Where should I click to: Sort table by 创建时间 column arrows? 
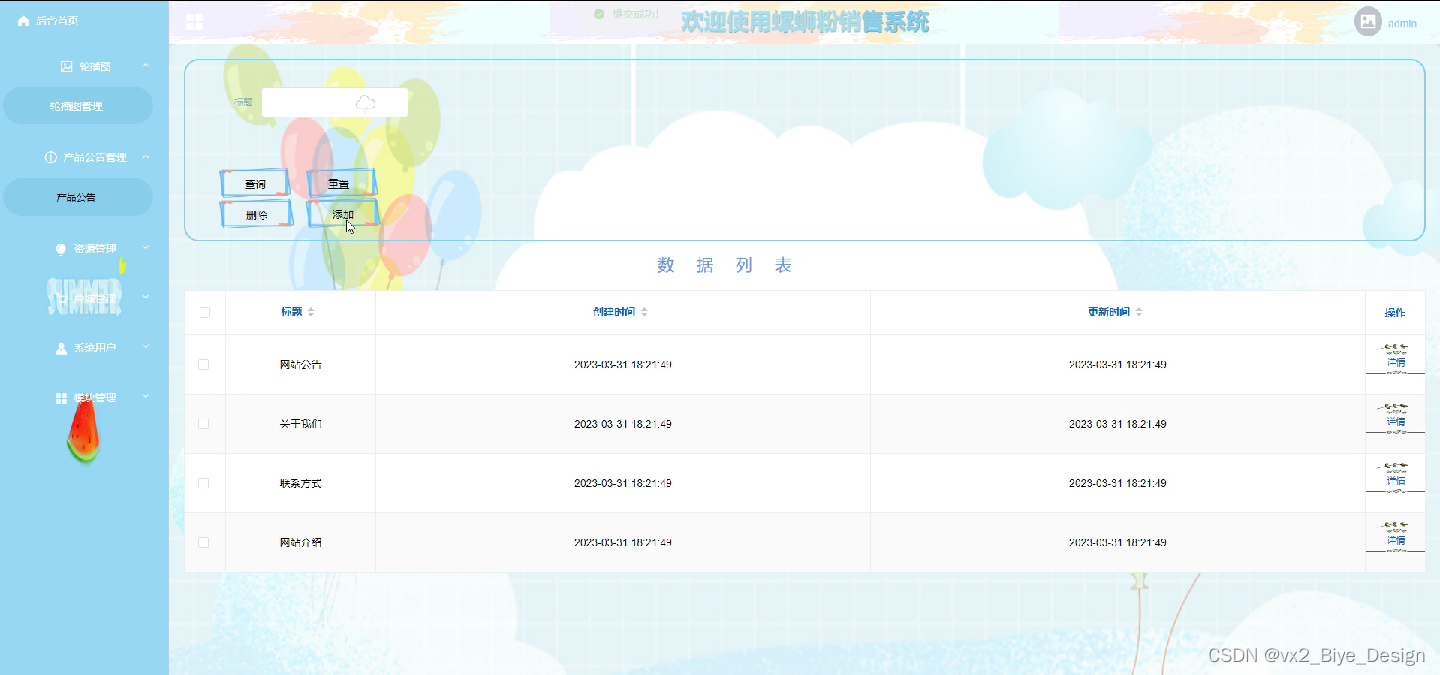[x=644, y=312]
